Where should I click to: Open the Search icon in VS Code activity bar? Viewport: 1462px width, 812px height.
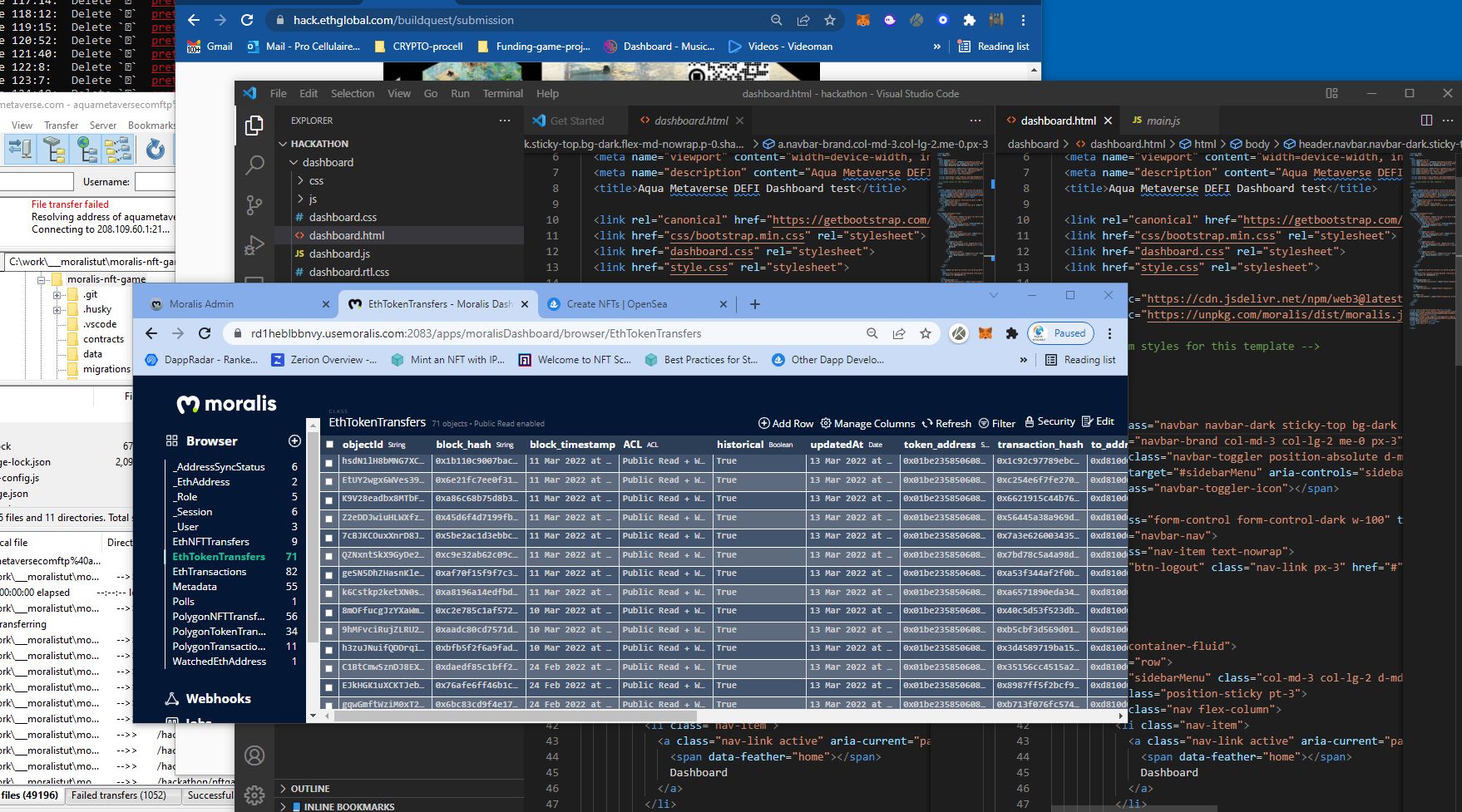254,165
